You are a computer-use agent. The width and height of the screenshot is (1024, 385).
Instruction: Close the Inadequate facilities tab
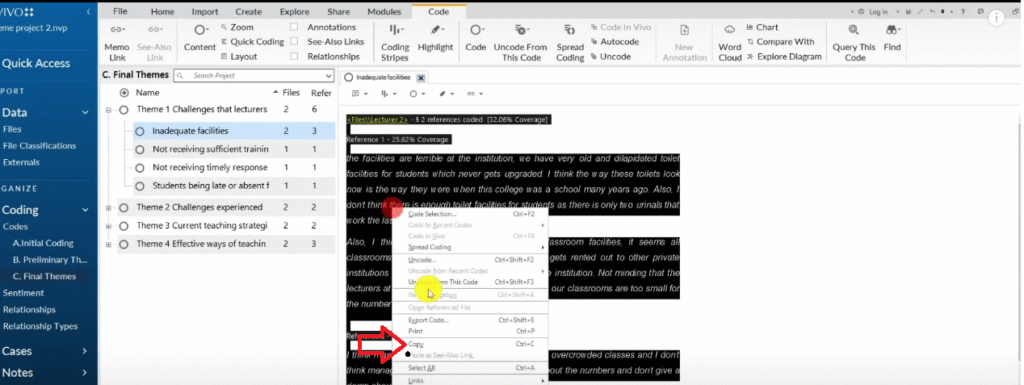coord(421,78)
